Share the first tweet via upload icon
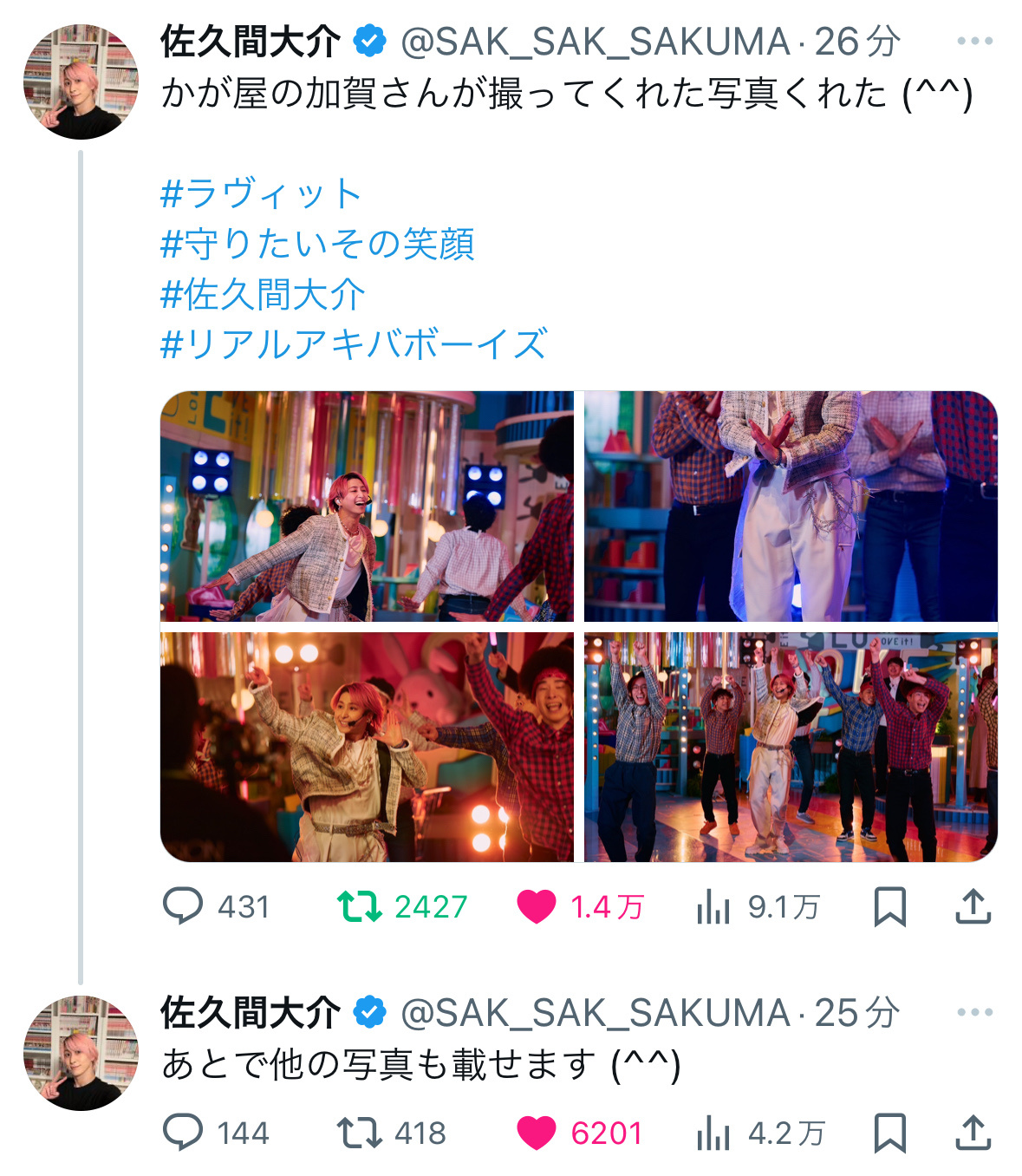Image resolution: width=1022 pixels, height=1176 pixels. (x=973, y=906)
